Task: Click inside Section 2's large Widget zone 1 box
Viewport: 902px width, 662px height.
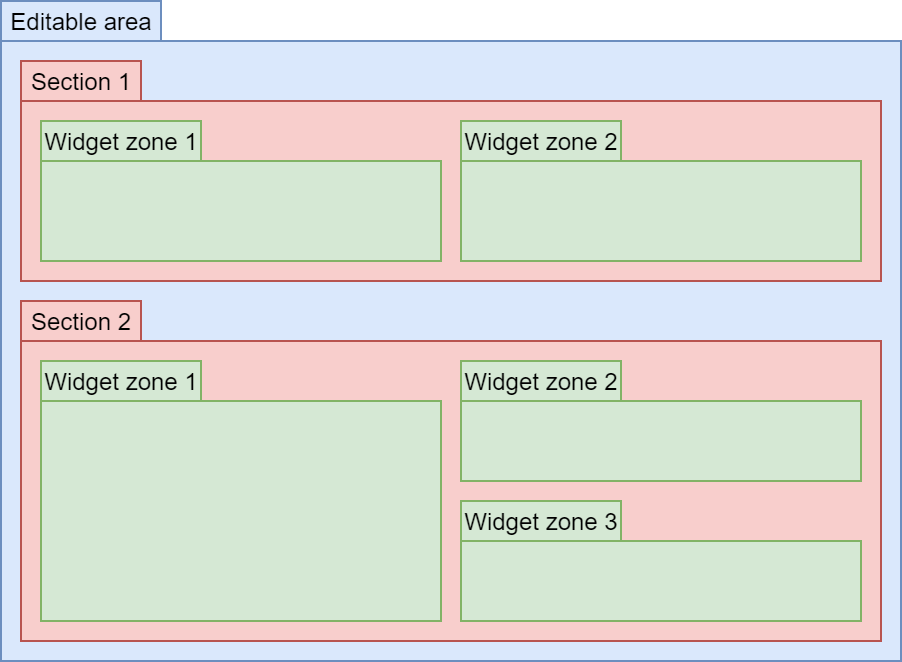Action: pyautogui.click(x=241, y=511)
